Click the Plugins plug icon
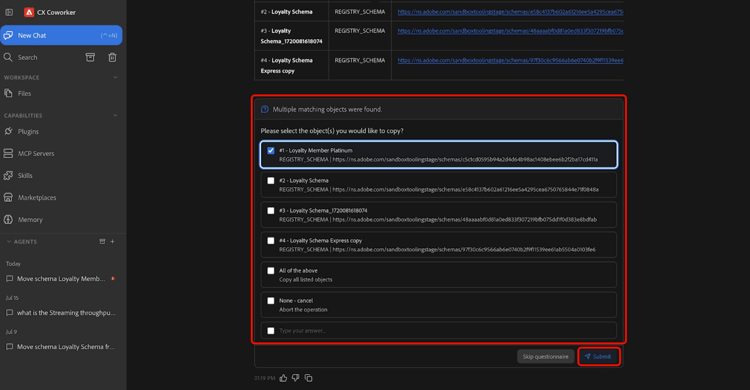The image size is (750, 390). point(8,132)
